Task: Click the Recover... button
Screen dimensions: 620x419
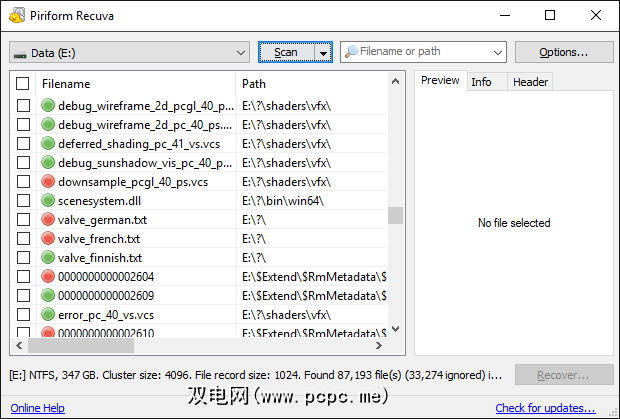Action: [564, 375]
